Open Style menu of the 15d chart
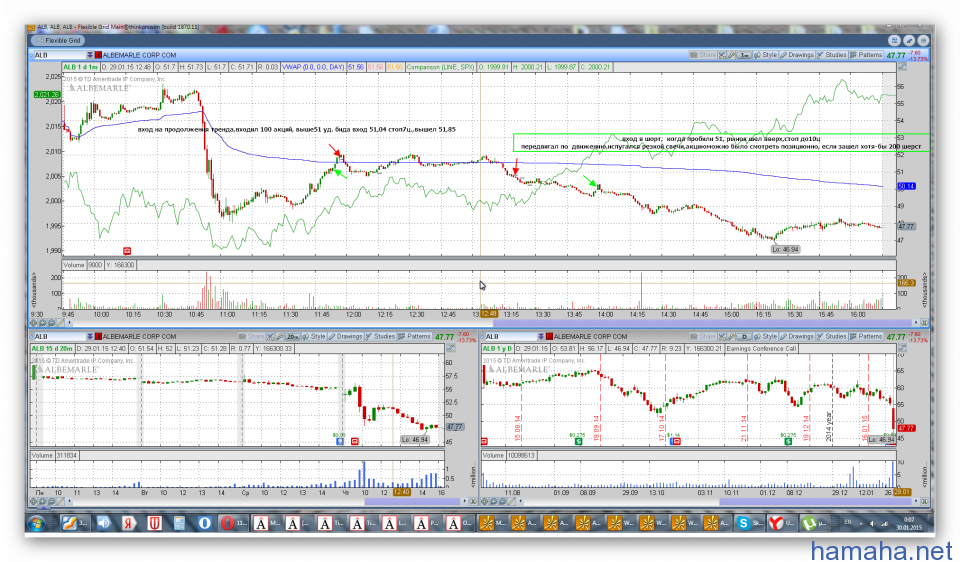This screenshot has height=562, width=960. pyautogui.click(x=314, y=337)
